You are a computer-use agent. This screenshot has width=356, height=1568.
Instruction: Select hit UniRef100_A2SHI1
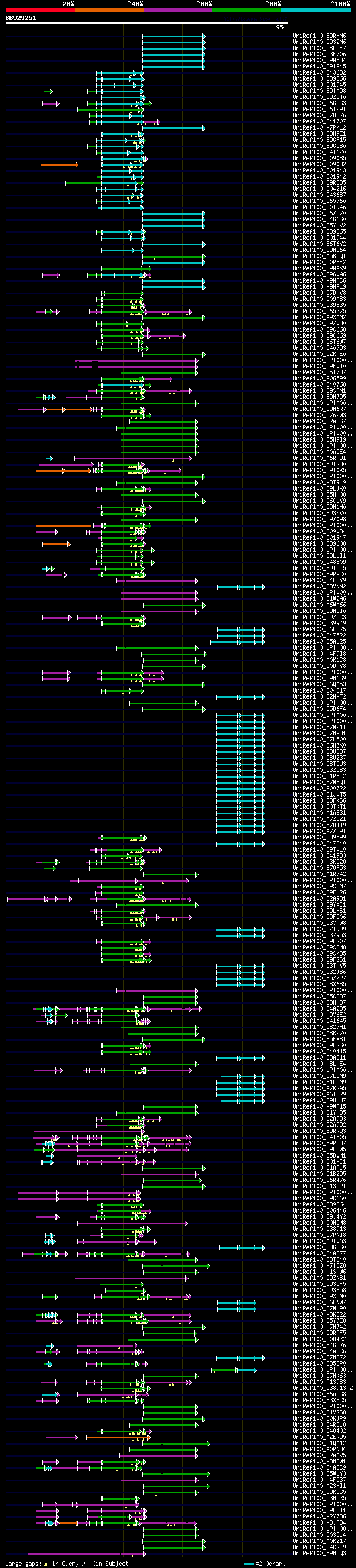pos(319,1486)
